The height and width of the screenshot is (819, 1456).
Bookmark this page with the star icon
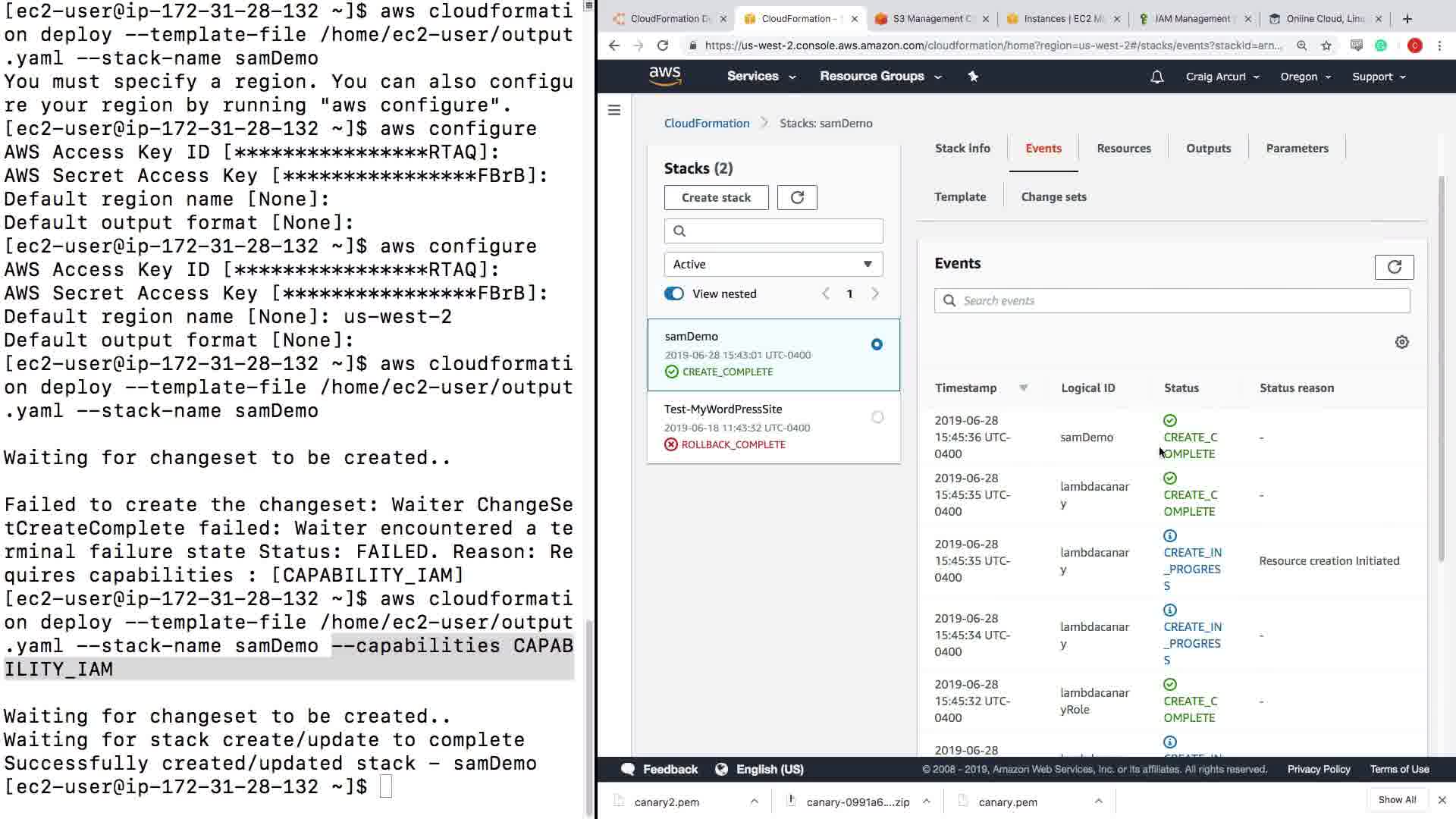(x=1326, y=45)
